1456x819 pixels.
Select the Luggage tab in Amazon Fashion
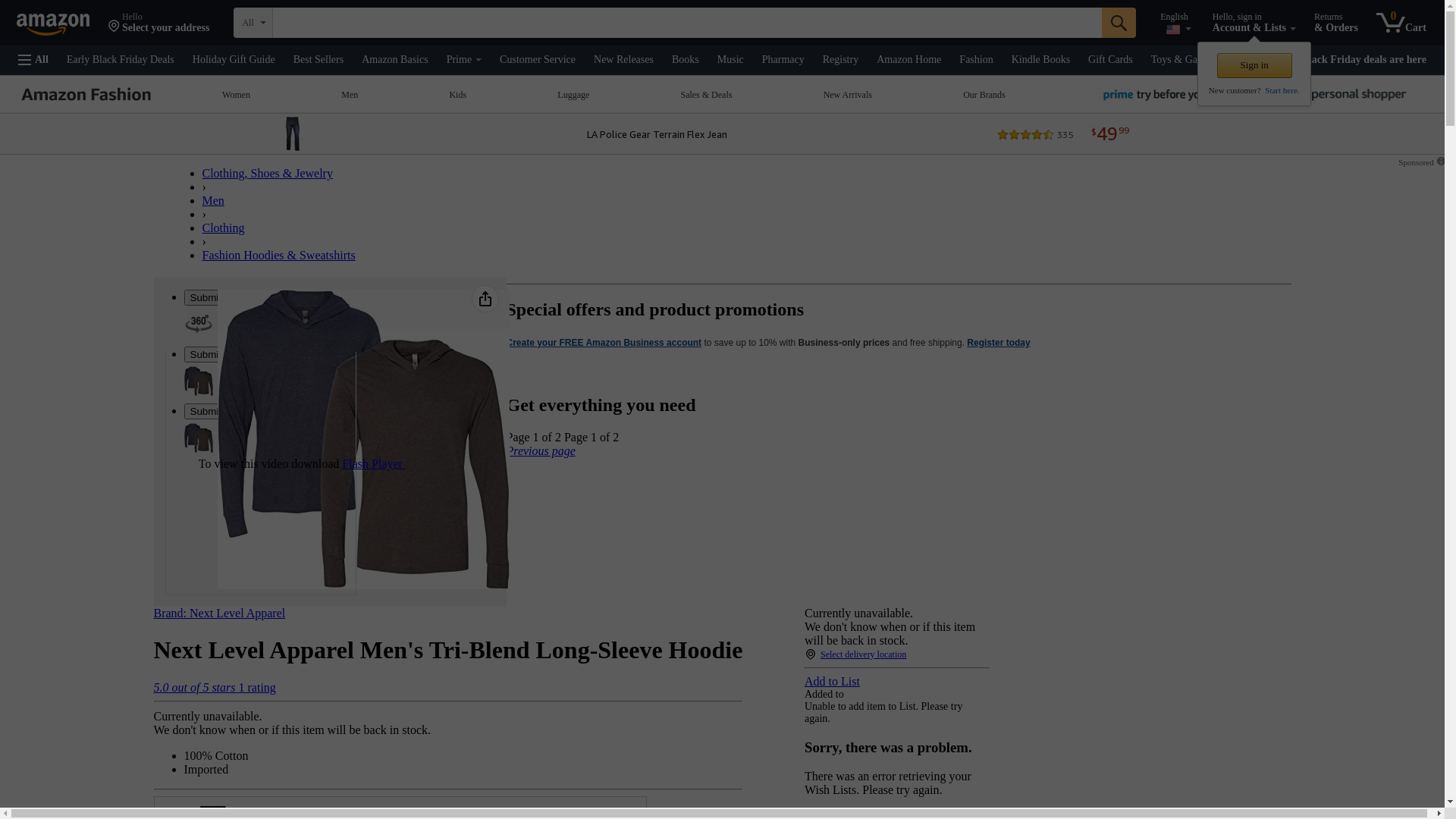[573, 96]
